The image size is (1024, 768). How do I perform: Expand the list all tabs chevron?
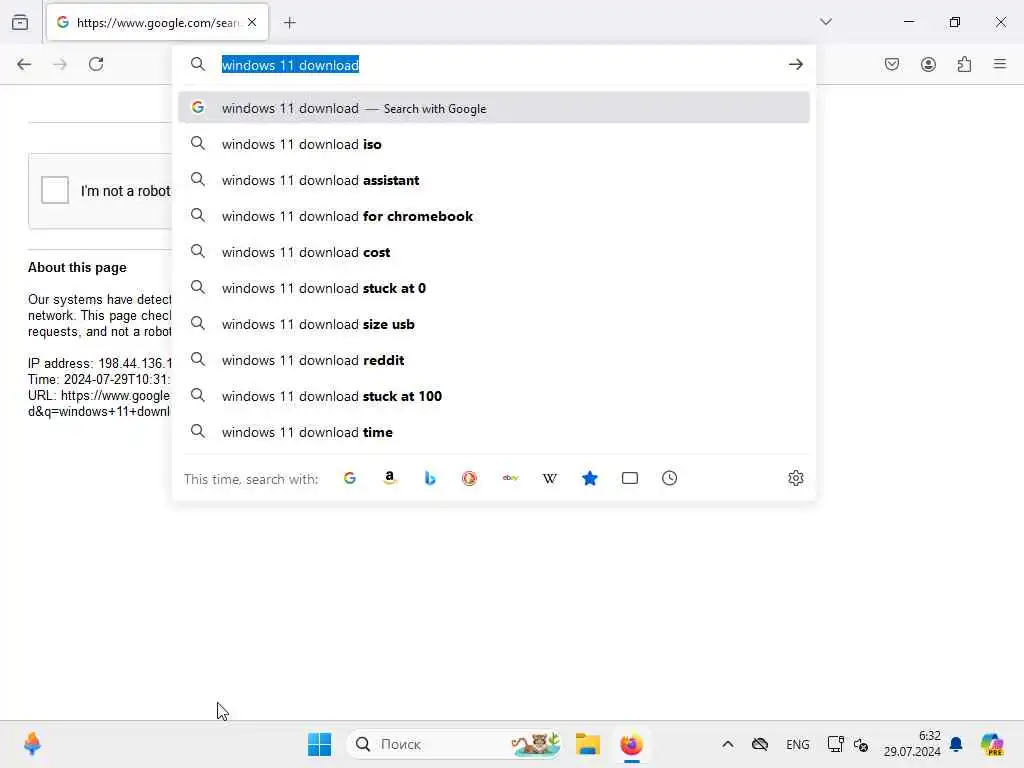click(x=826, y=22)
